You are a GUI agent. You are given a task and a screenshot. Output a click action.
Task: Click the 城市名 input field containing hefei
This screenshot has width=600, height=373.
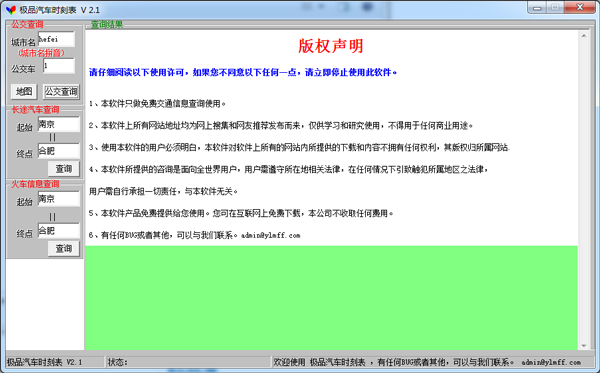[x=56, y=39]
